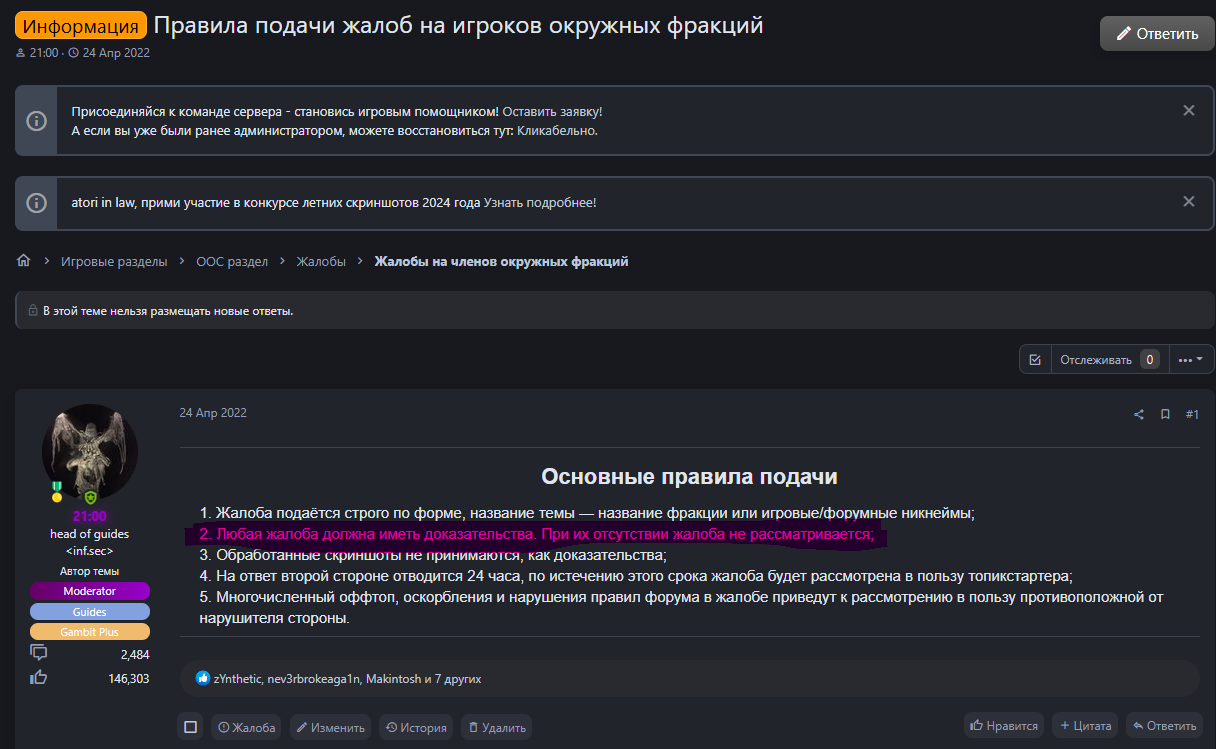Close the summer screenshot contest notice

(x=1189, y=202)
